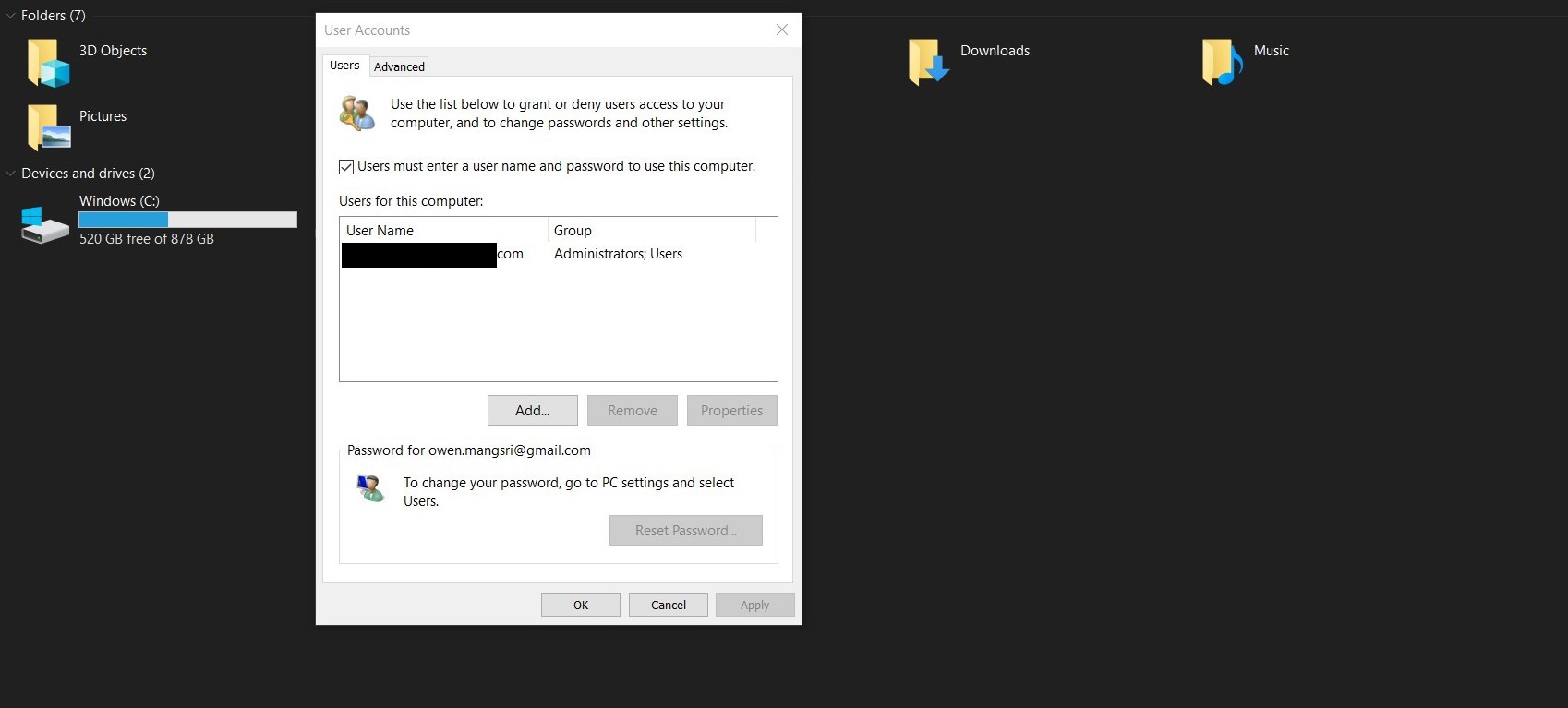Viewport: 1568px width, 708px height.
Task: Open the Music folder icon
Action: coord(1222,62)
